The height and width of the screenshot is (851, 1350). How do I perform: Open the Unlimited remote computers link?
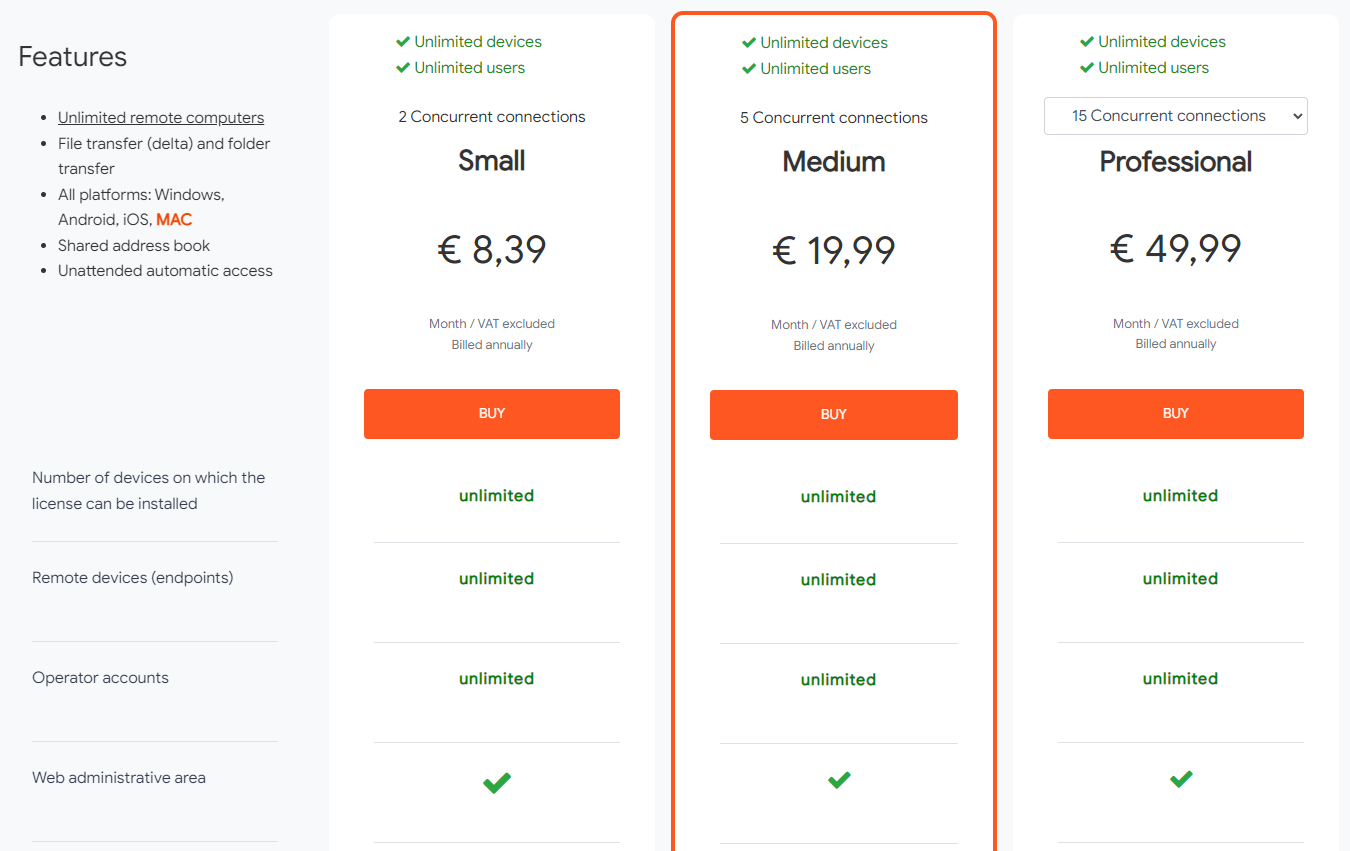pyautogui.click(x=161, y=118)
